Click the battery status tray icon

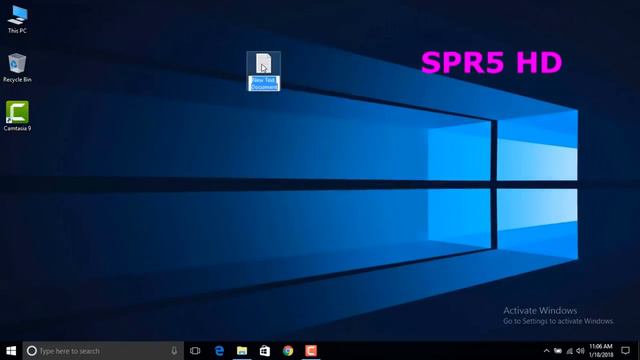pos(558,351)
